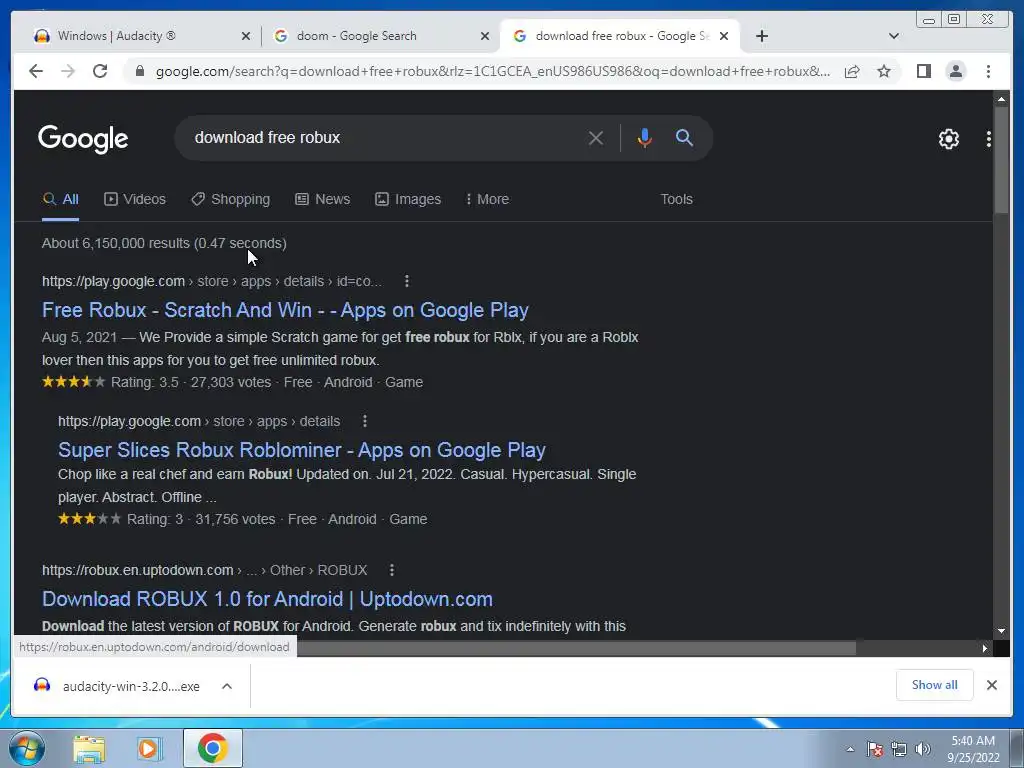Image resolution: width=1024 pixels, height=768 pixels.
Task: Expand the More search filters menu
Action: 487,199
